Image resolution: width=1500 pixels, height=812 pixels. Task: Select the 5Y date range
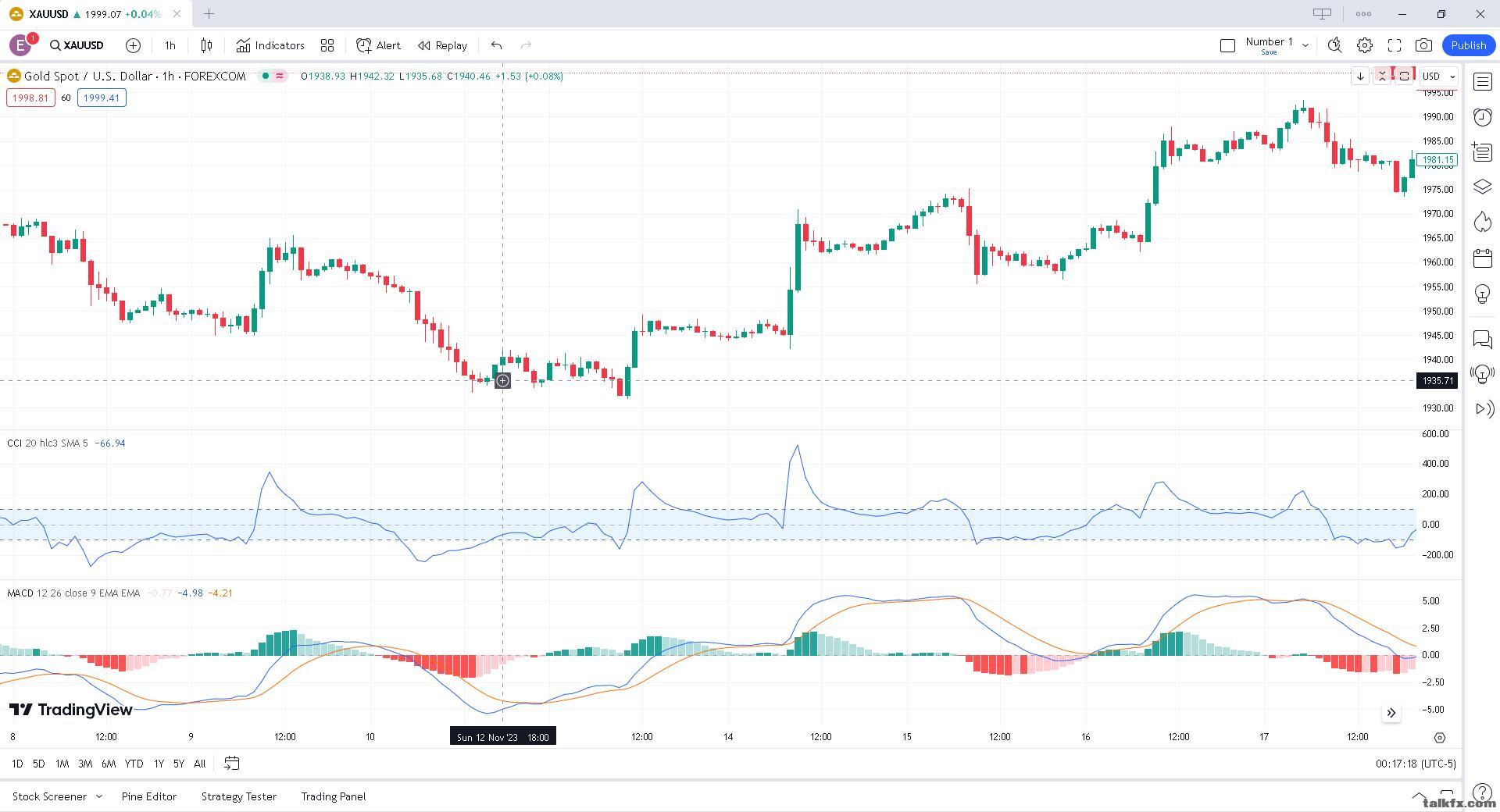[x=179, y=764]
